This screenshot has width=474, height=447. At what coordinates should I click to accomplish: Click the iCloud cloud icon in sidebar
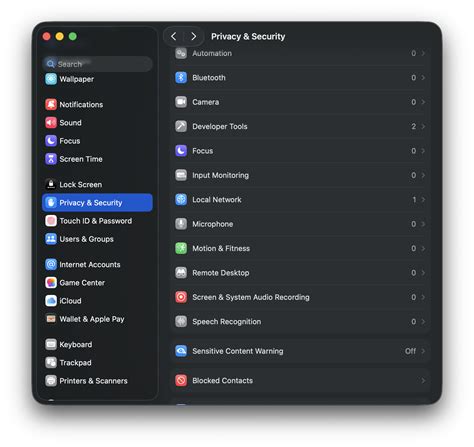[x=51, y=301]
